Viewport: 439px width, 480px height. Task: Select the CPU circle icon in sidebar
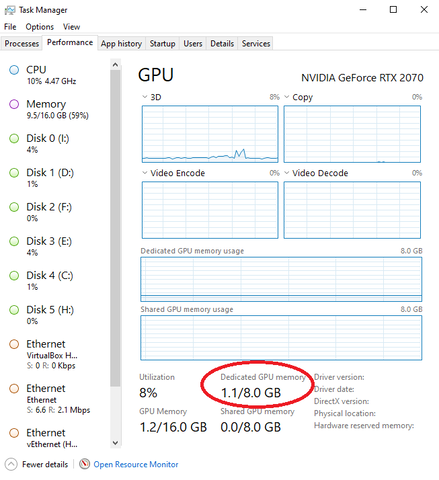coord(14,70)
